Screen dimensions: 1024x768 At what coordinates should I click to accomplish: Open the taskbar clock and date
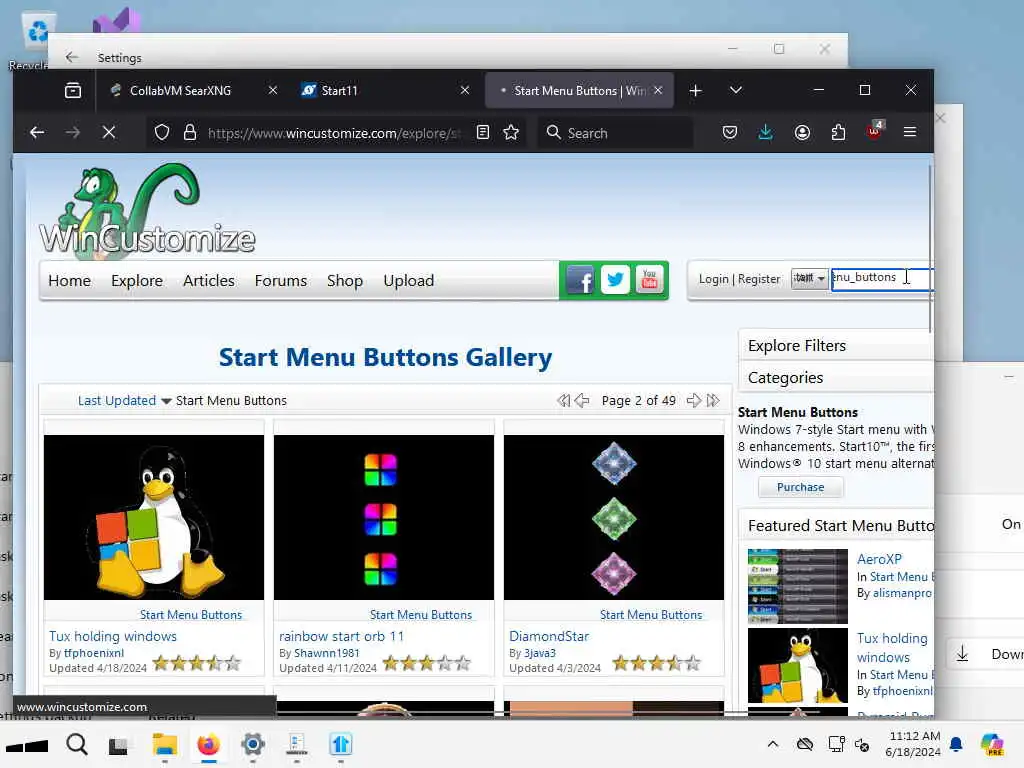tap(913, 744)
